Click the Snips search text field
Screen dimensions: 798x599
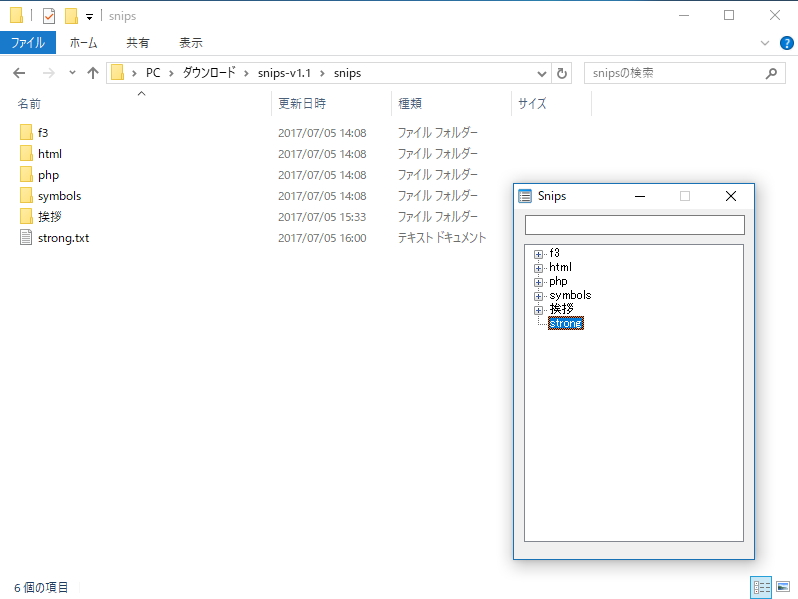pyautogui.click(x=635, y=225)
